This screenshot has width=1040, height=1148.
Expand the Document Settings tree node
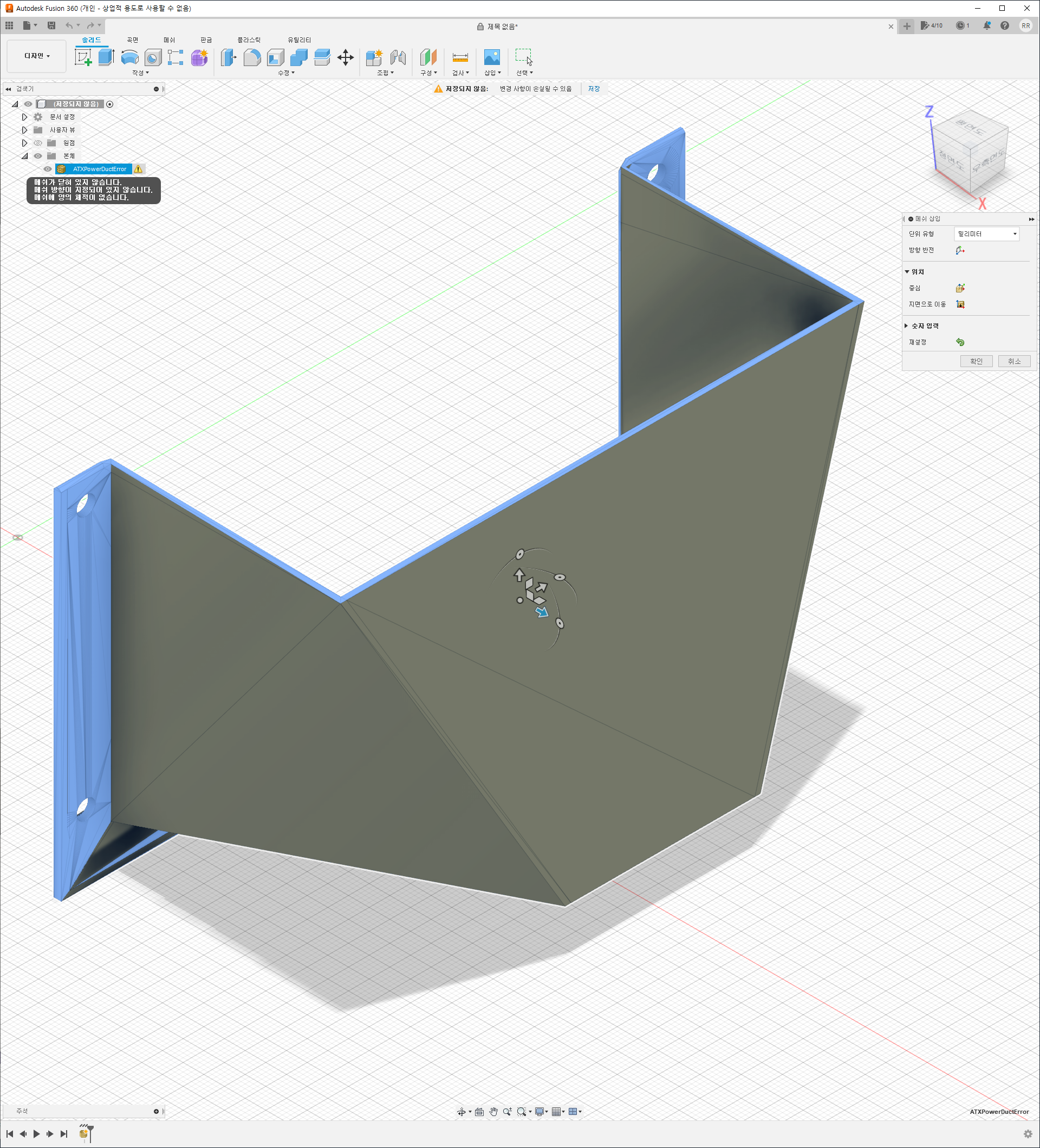(x=24, y=117)
